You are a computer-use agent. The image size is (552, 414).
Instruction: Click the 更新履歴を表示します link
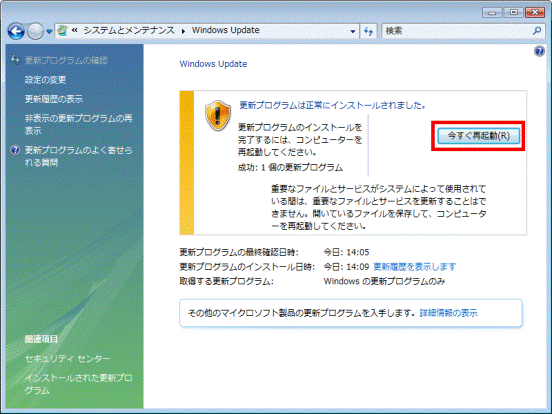point(414,267)
